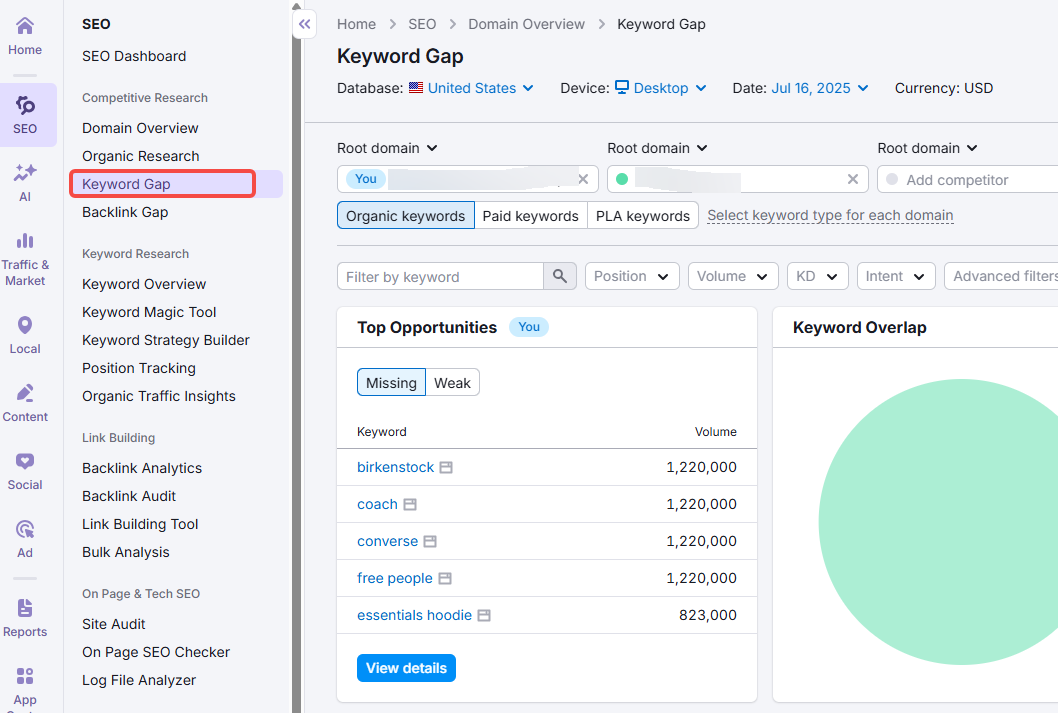Image resolution: width=1058 pixels, height=713 pixels.
Task: Switch Top Opportunities to Weak keywords
Action: pyautogui.click(x=453, y=382)
